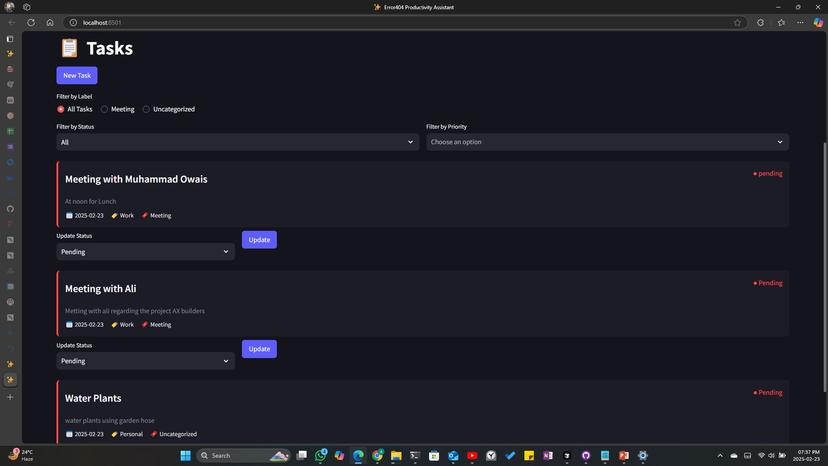Viewport: 828px width, 466px height.
Task: Open YouTube icon in the taskbar
Action: (472, 456)
